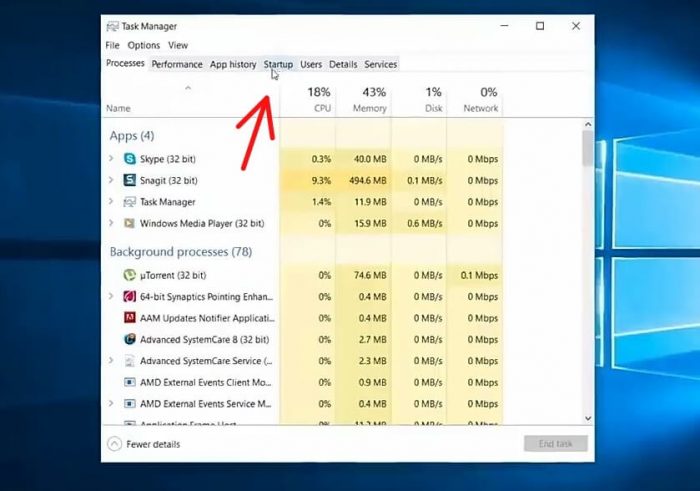Click the Windows Media Player icon
This screenshot has height=491, width=700.
pyautogui.click(x=129, y=223)
